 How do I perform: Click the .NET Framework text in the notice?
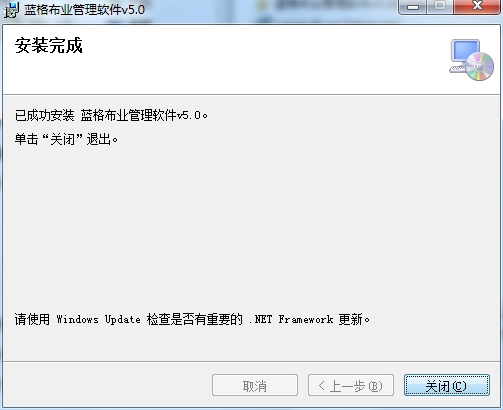coord(291,319)
